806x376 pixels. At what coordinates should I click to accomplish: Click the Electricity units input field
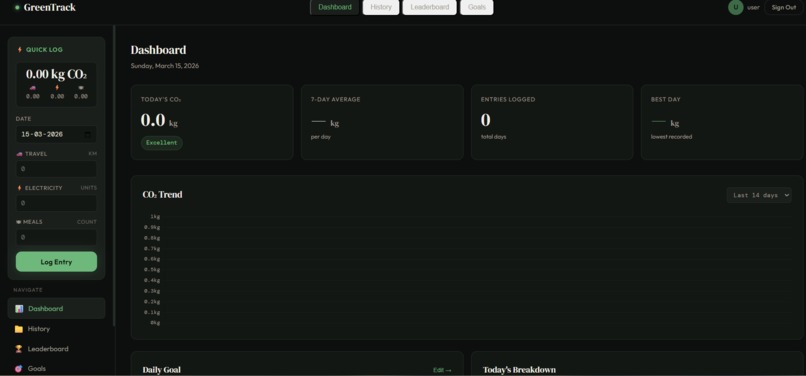(56, 203)
